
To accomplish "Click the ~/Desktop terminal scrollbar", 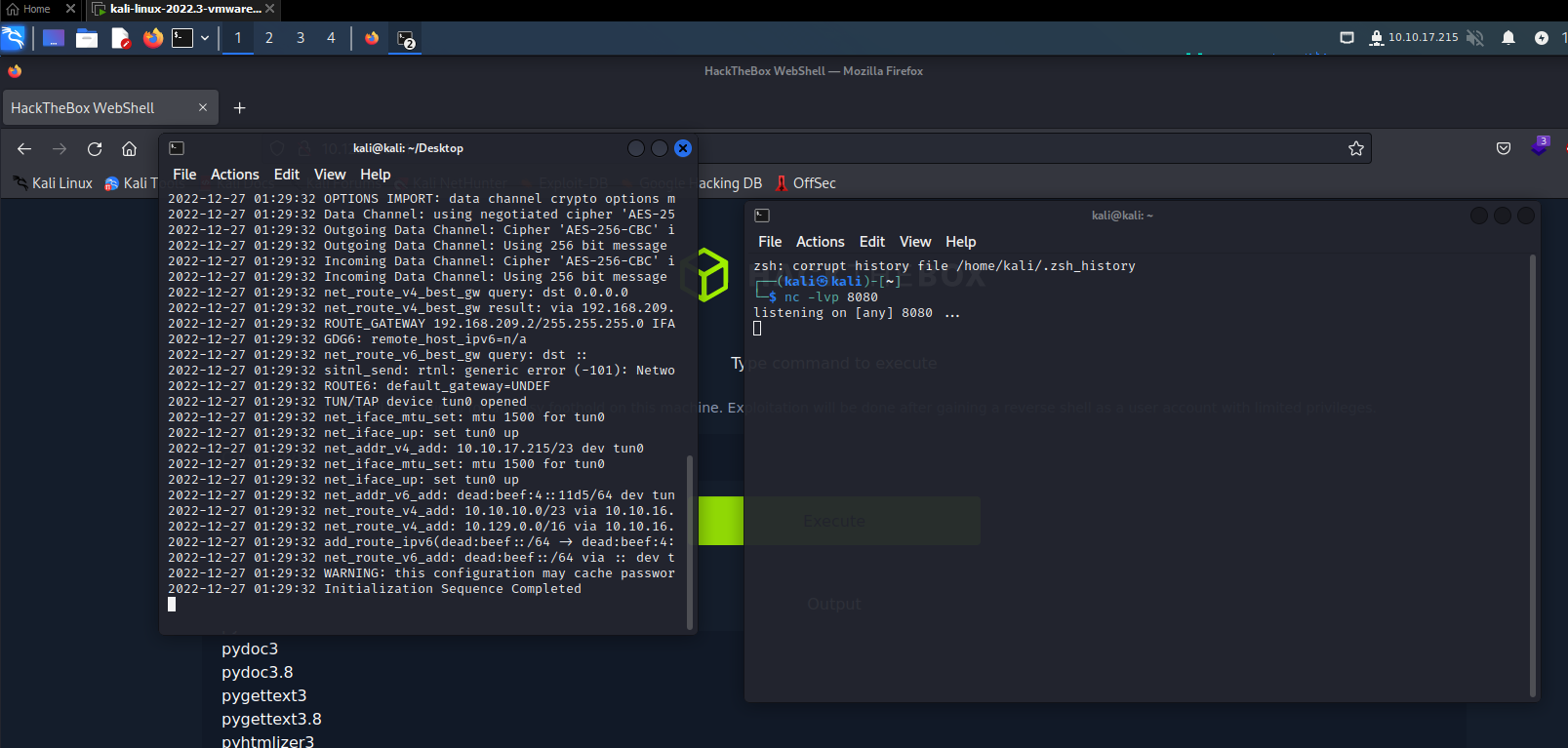I will tap(690, 541).
